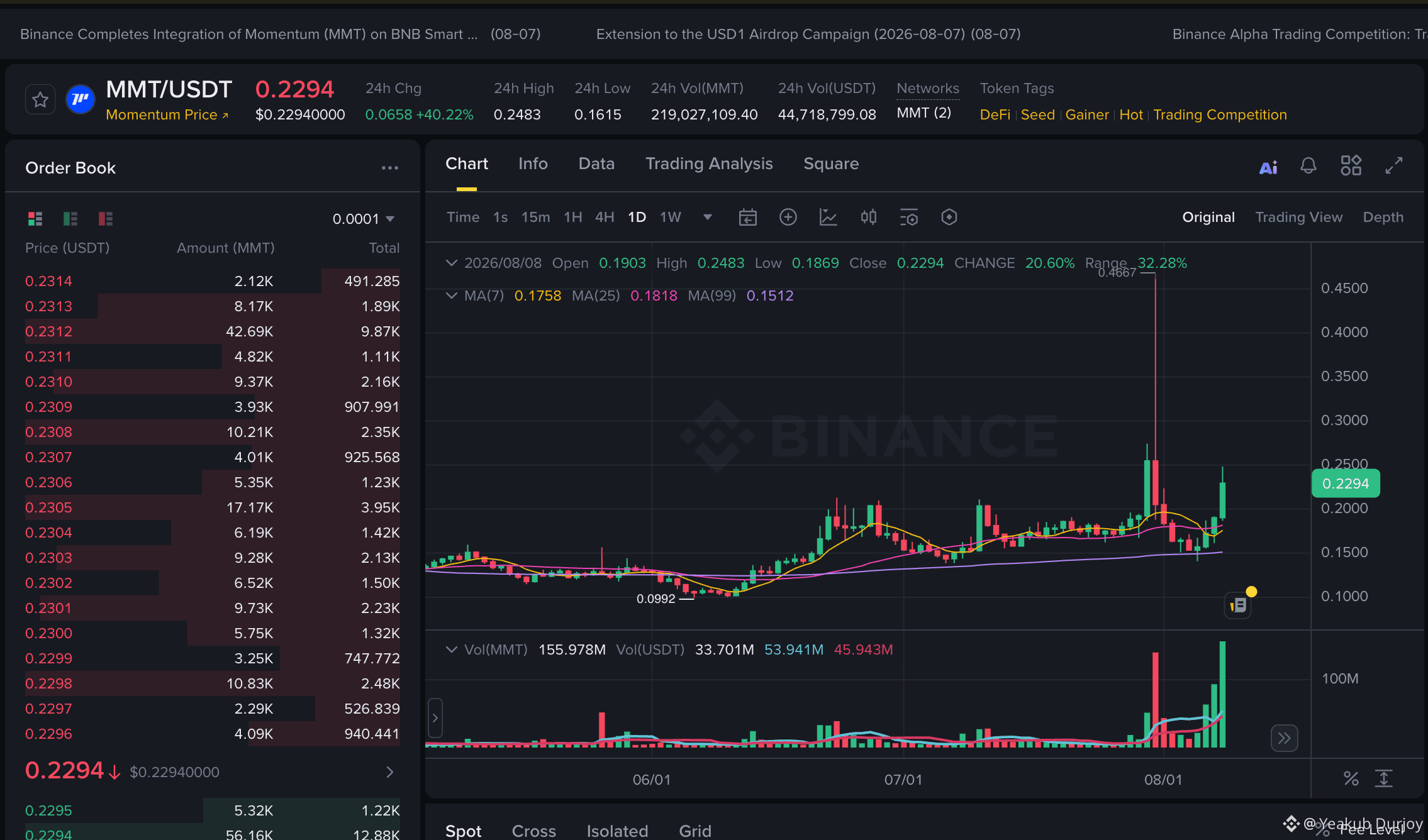
Task: Click the MMT token logo icon
Action: click(81, 99)
